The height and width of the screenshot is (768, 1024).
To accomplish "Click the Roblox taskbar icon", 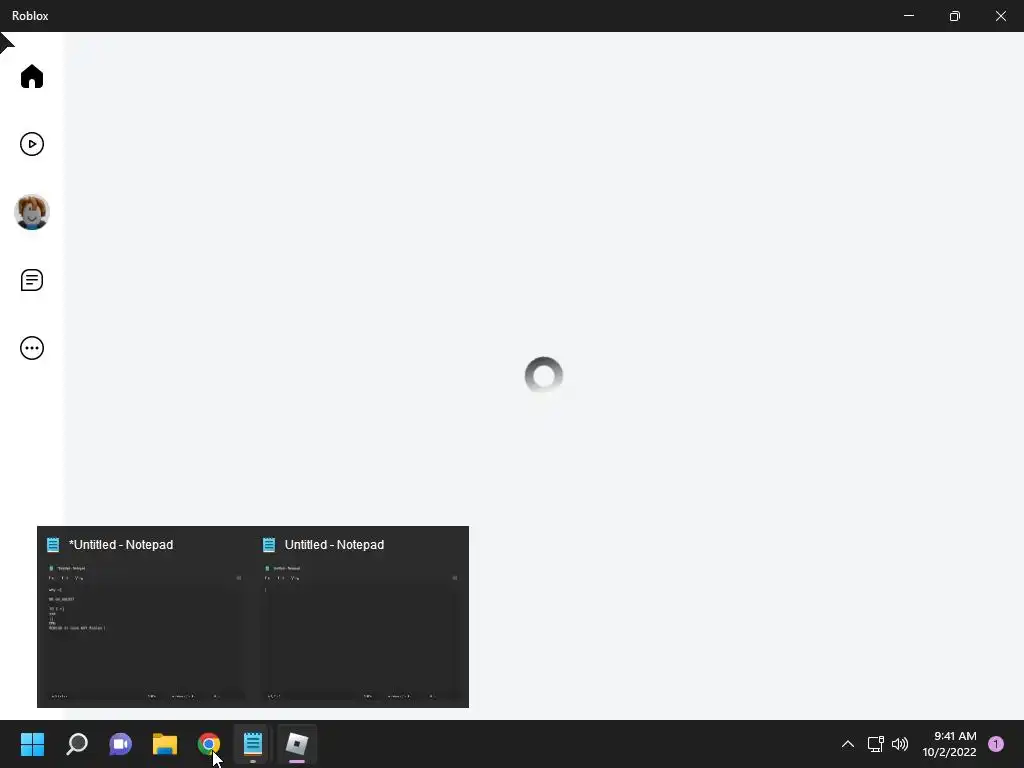I will tap(297, 744).
